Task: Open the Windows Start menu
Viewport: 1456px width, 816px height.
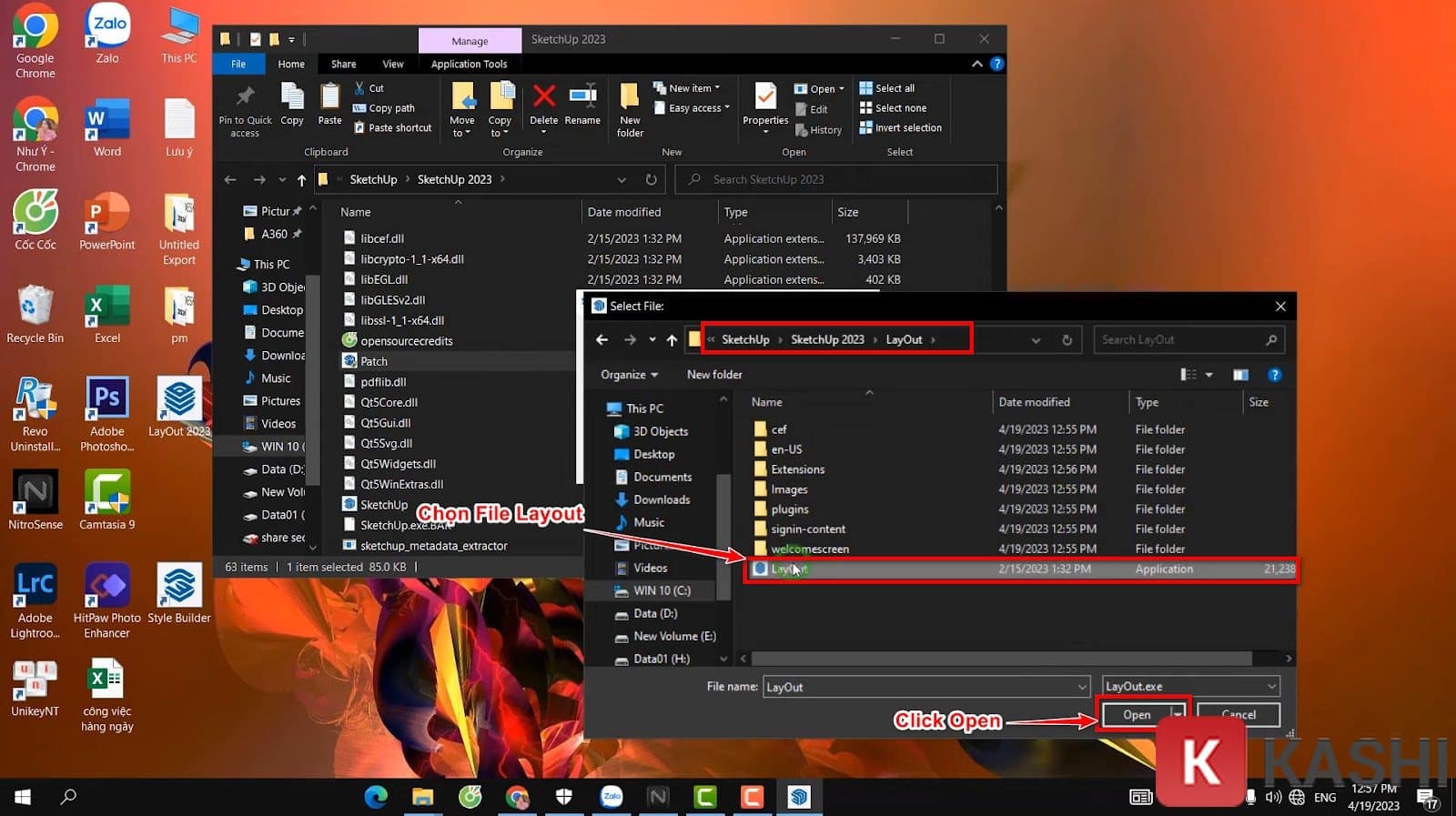Action: coord(23,797)
